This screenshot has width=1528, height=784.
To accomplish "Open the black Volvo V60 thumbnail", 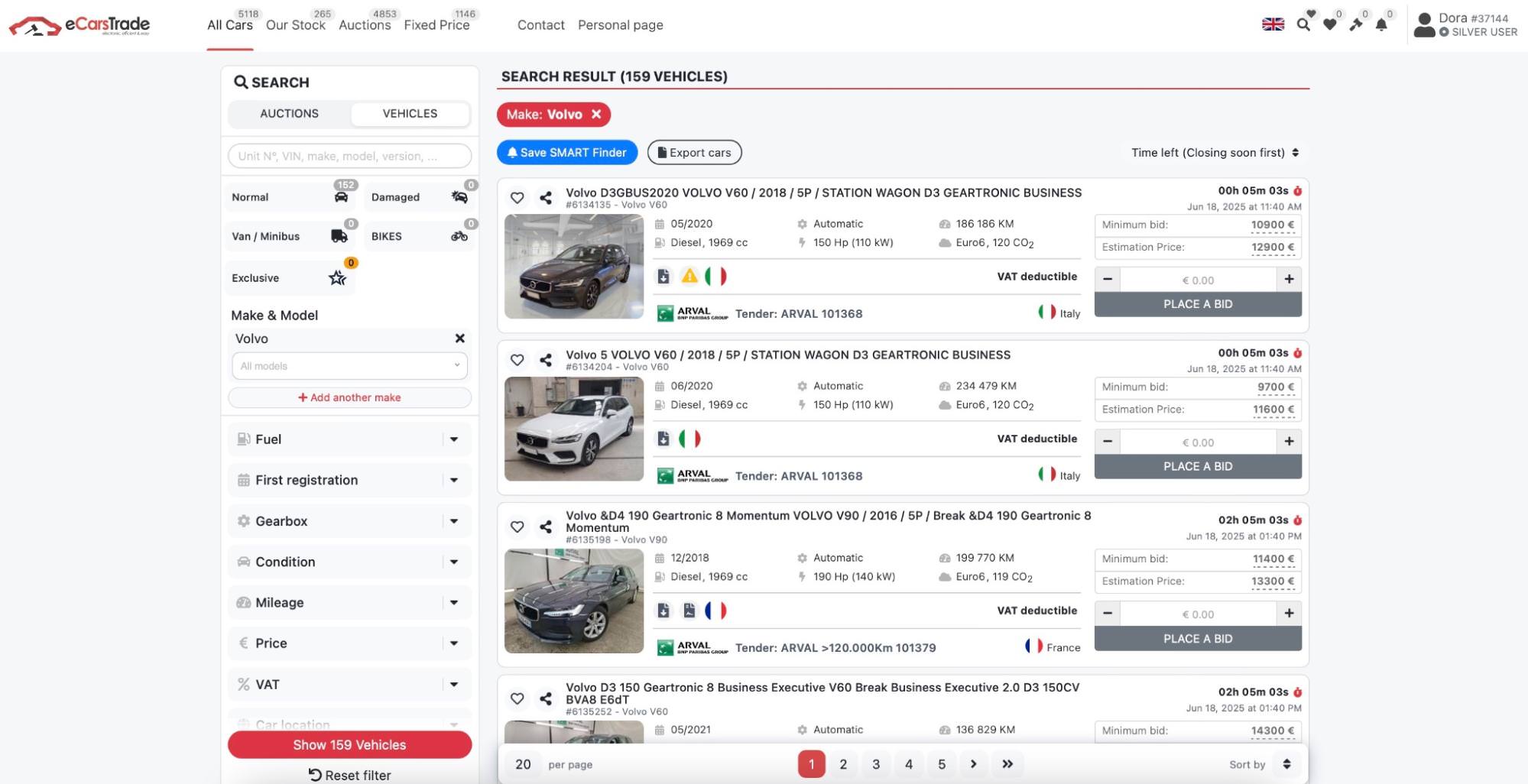I will point(574,266).
